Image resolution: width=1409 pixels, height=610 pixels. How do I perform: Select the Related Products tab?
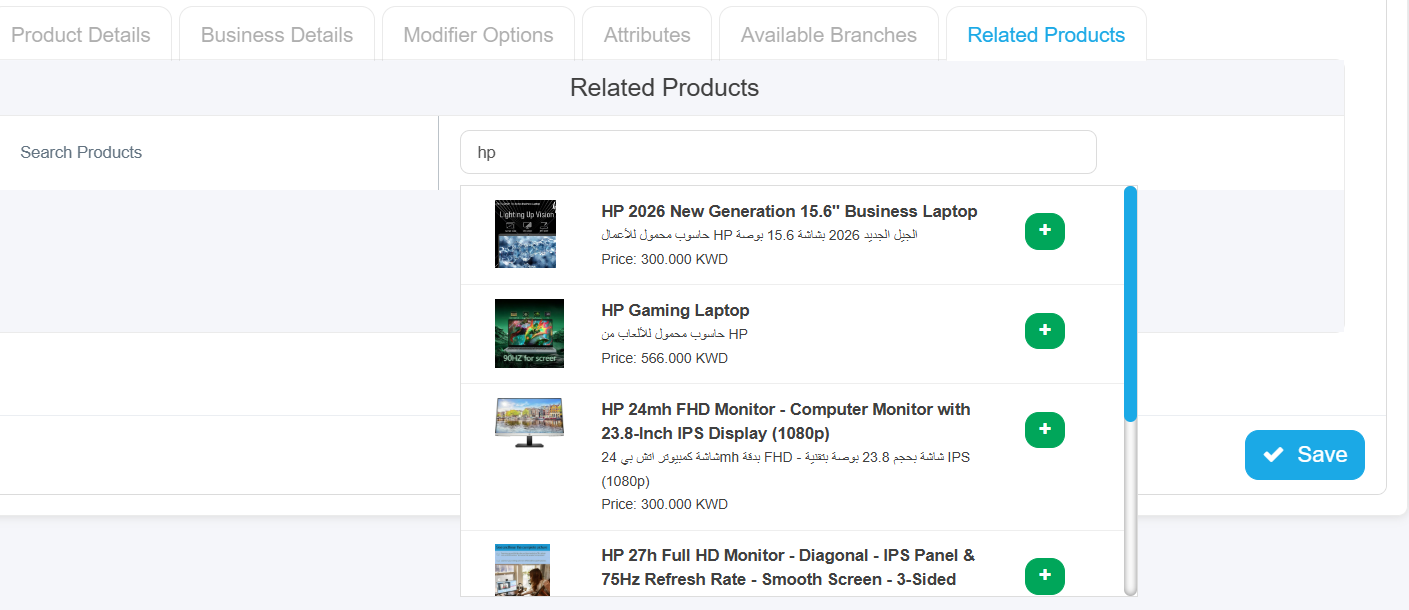[1046, 35]
